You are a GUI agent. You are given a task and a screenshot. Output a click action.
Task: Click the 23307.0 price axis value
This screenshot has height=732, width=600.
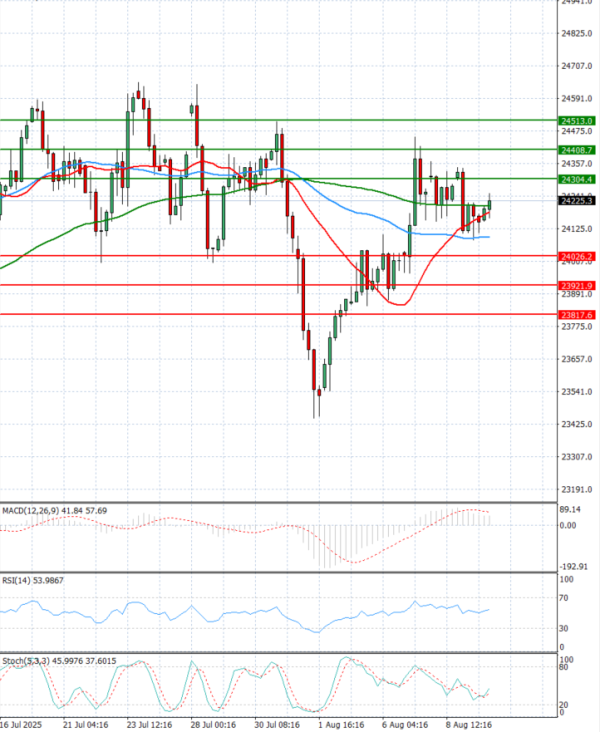pos(577,457)
